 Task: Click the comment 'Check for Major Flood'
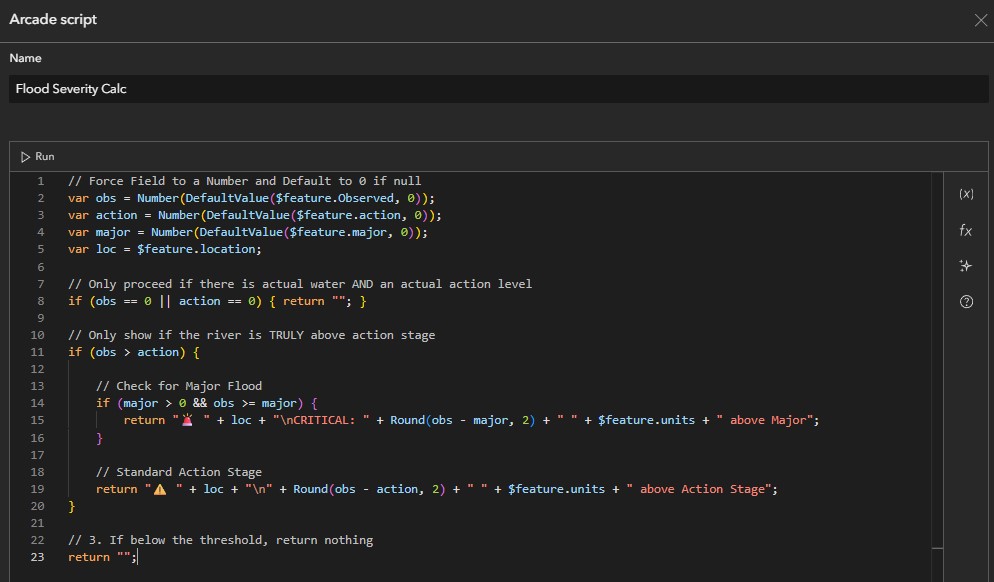point(179,386)
